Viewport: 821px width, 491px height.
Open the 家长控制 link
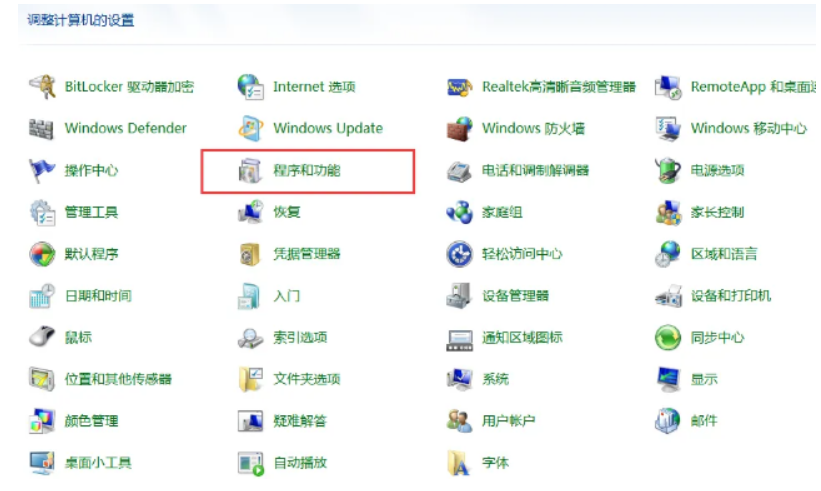[717, 212]
